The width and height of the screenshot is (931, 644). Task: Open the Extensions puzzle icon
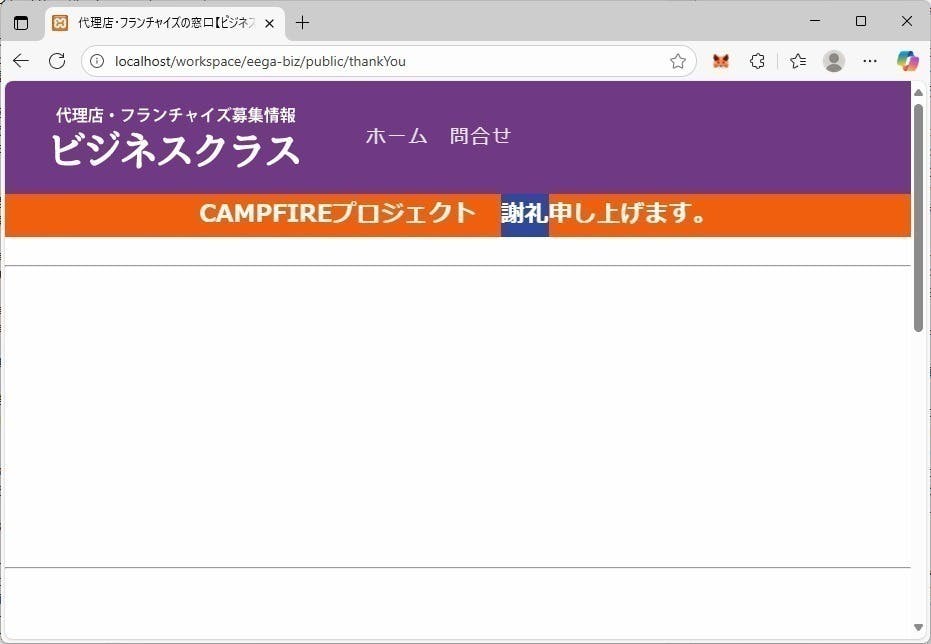pyautogui.click(x=757, y=61)
